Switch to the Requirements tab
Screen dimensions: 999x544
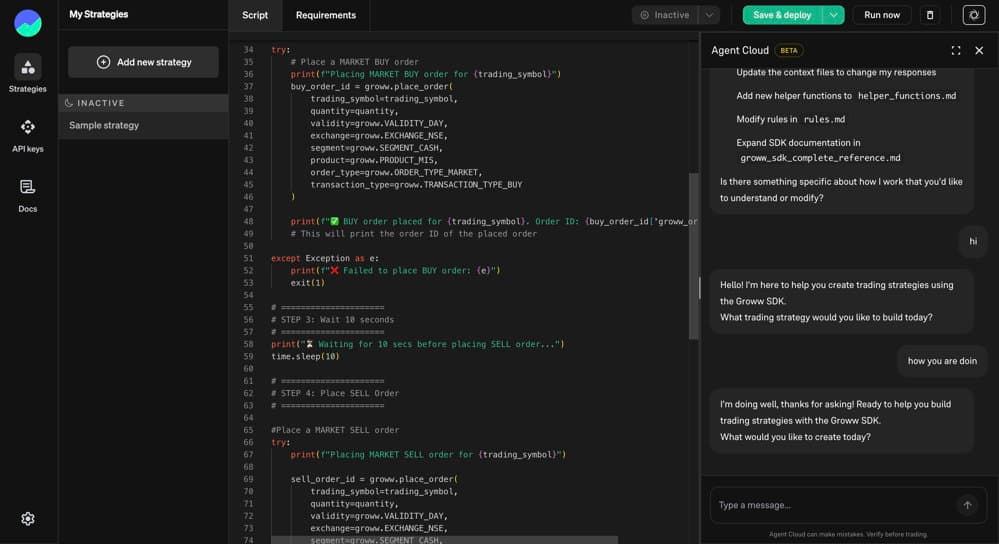pyautogui.click(x=326, y=15)
